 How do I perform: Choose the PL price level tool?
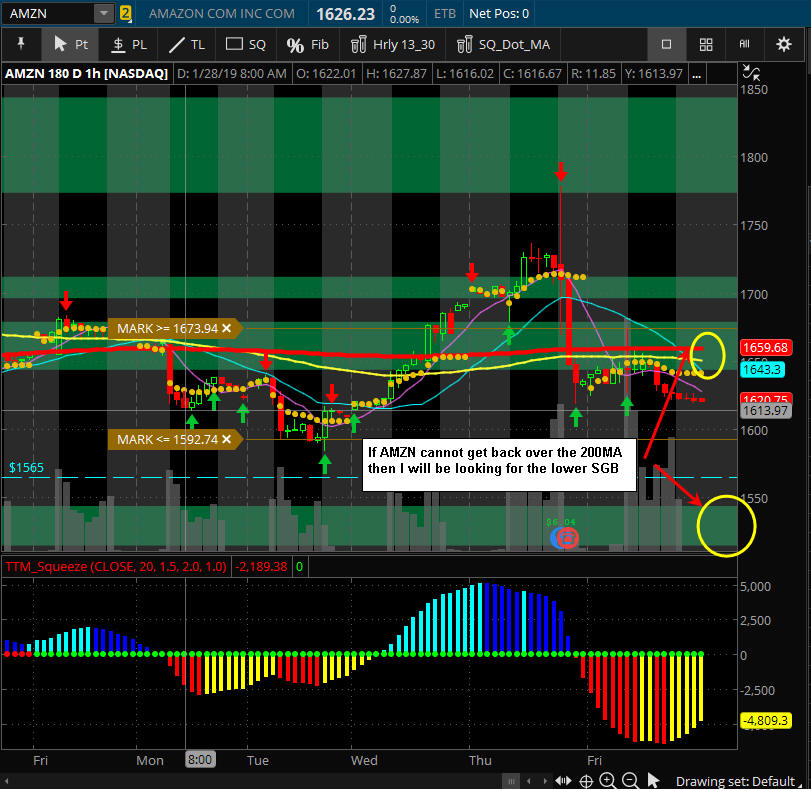tap(128, 44)
